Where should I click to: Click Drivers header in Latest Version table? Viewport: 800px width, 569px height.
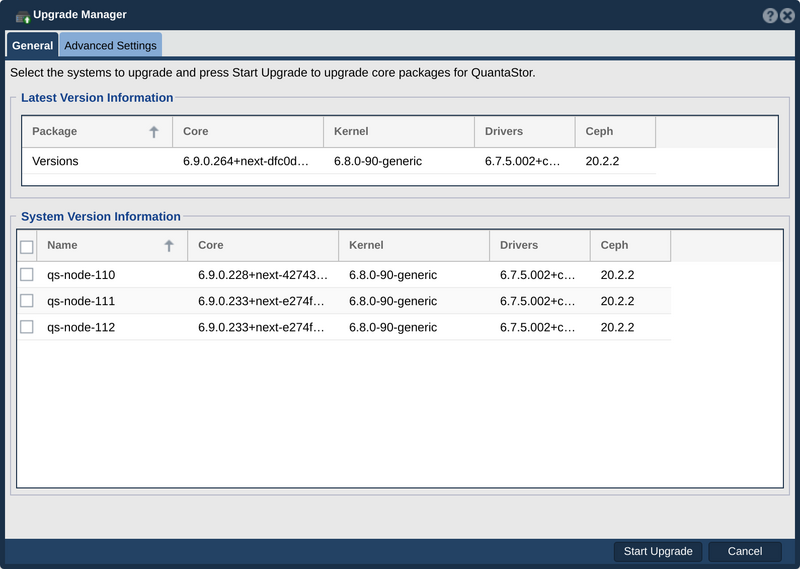click(524, 132)
